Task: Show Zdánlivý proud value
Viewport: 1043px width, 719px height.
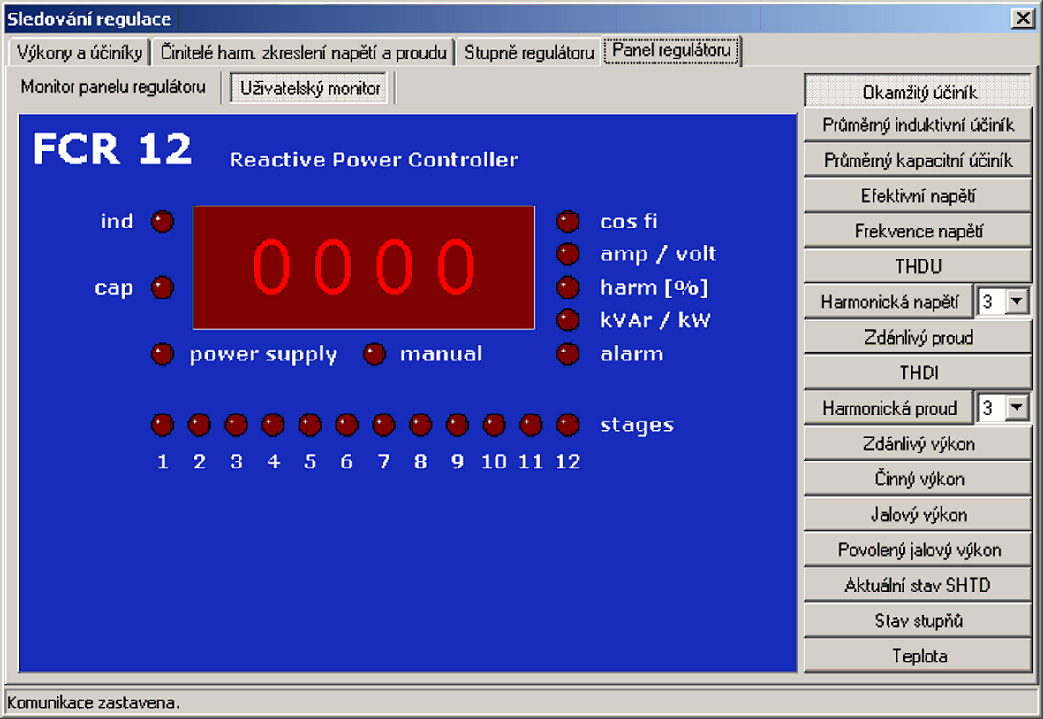Action: click(919, 337)
